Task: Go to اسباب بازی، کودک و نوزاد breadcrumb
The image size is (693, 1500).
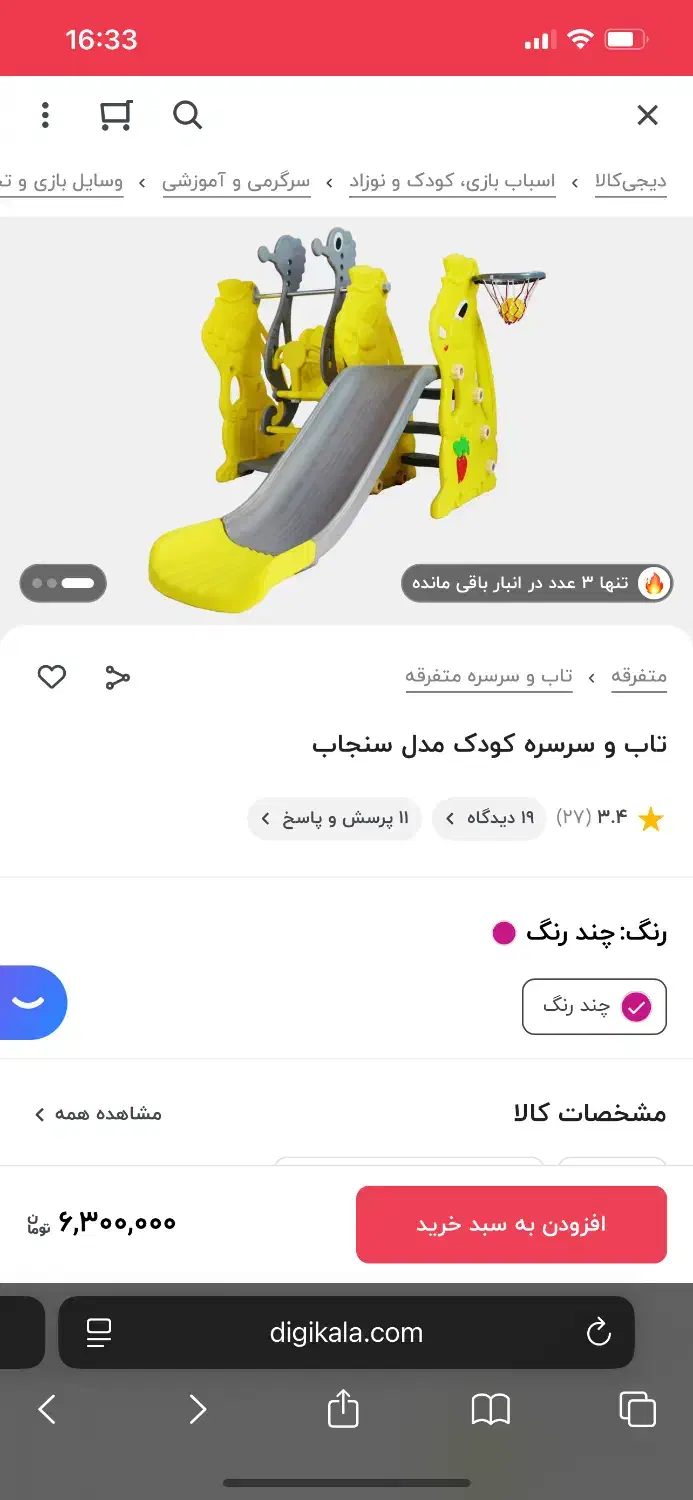Action: [452, 182]
